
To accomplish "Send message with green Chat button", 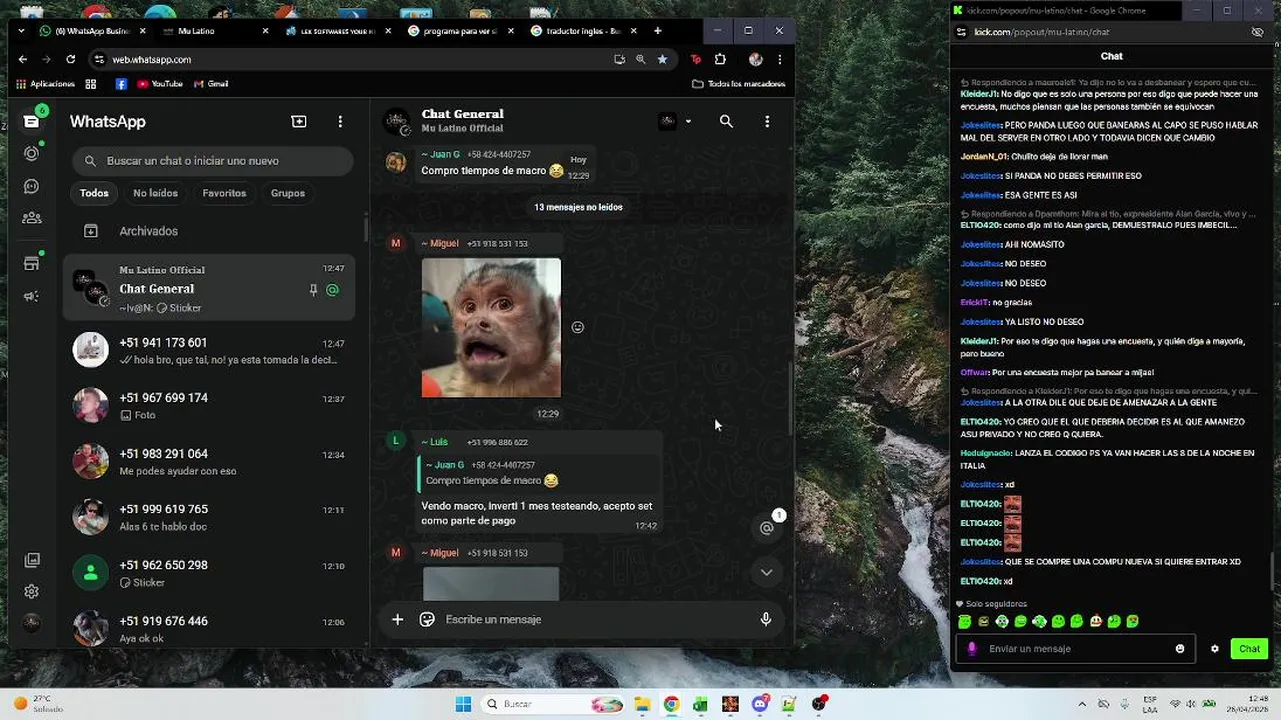I will [x=1249, y=648].
